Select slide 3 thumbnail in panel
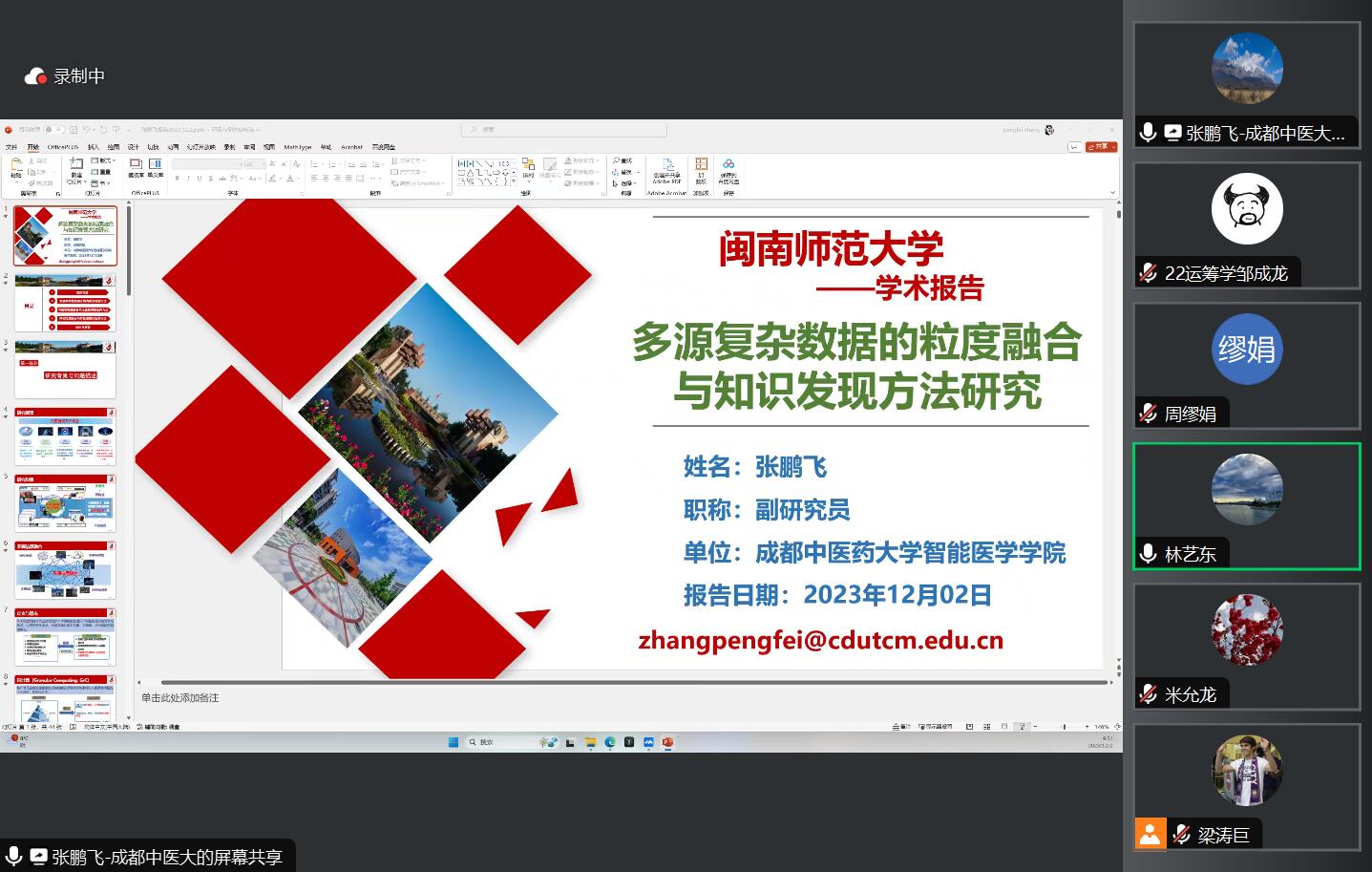 (x=65, y=369)
